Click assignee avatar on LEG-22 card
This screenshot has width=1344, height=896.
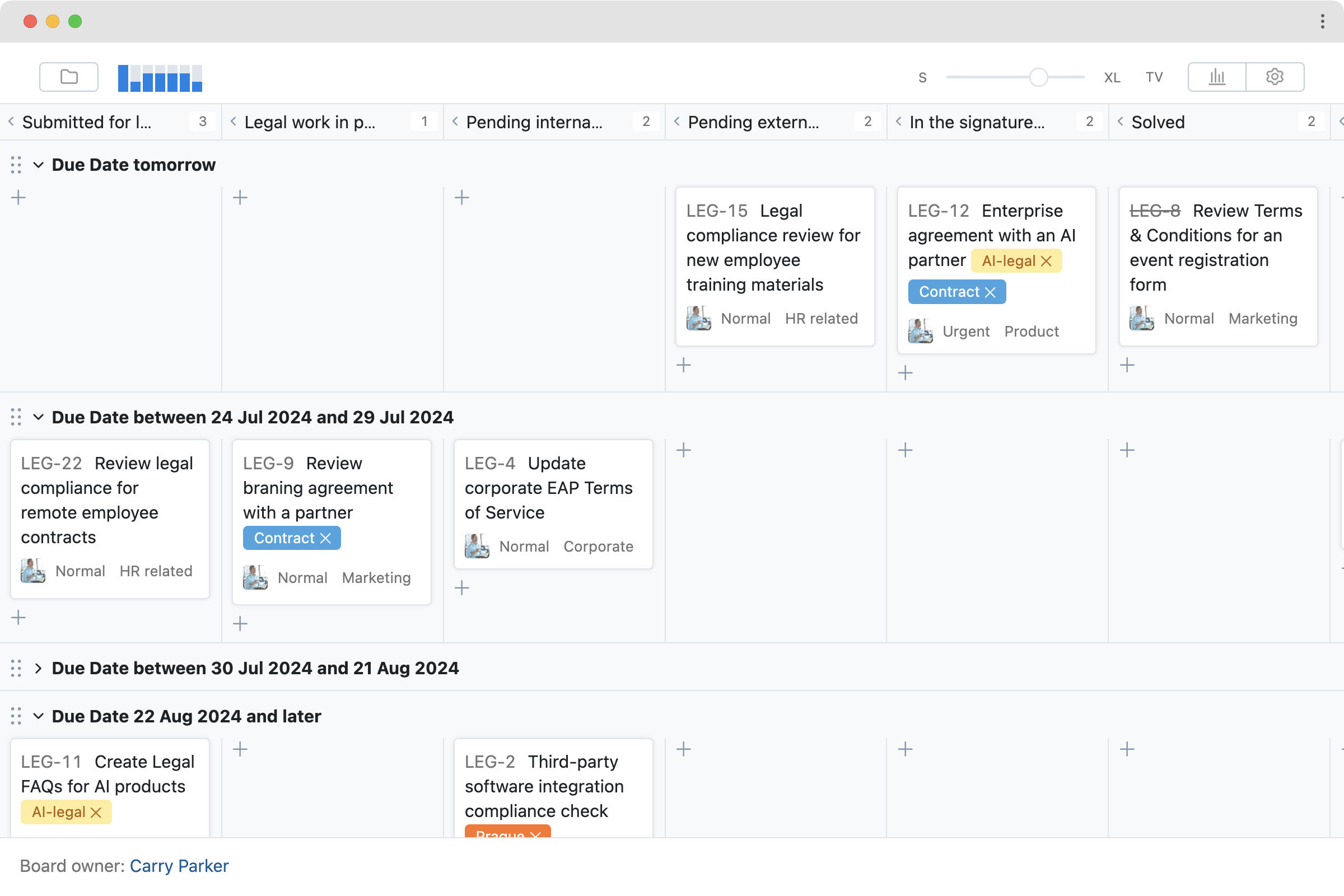pos(33,571)
